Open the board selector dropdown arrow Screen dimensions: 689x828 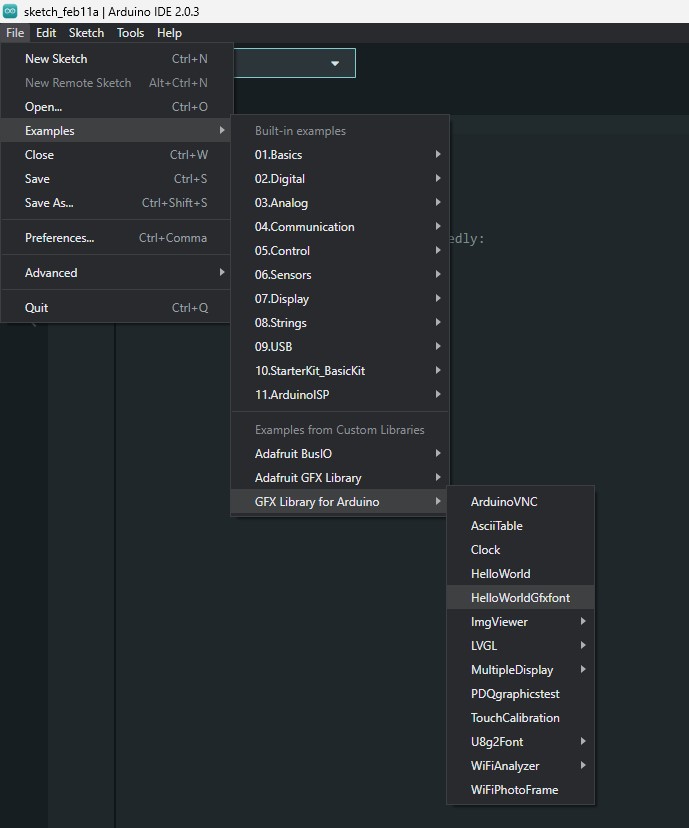pyautogui.click(x=335, y=63)
